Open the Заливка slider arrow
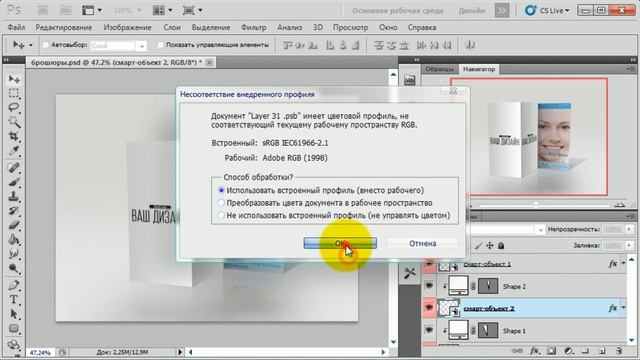Viewport: 640px width, 360px height. [629, 245]
